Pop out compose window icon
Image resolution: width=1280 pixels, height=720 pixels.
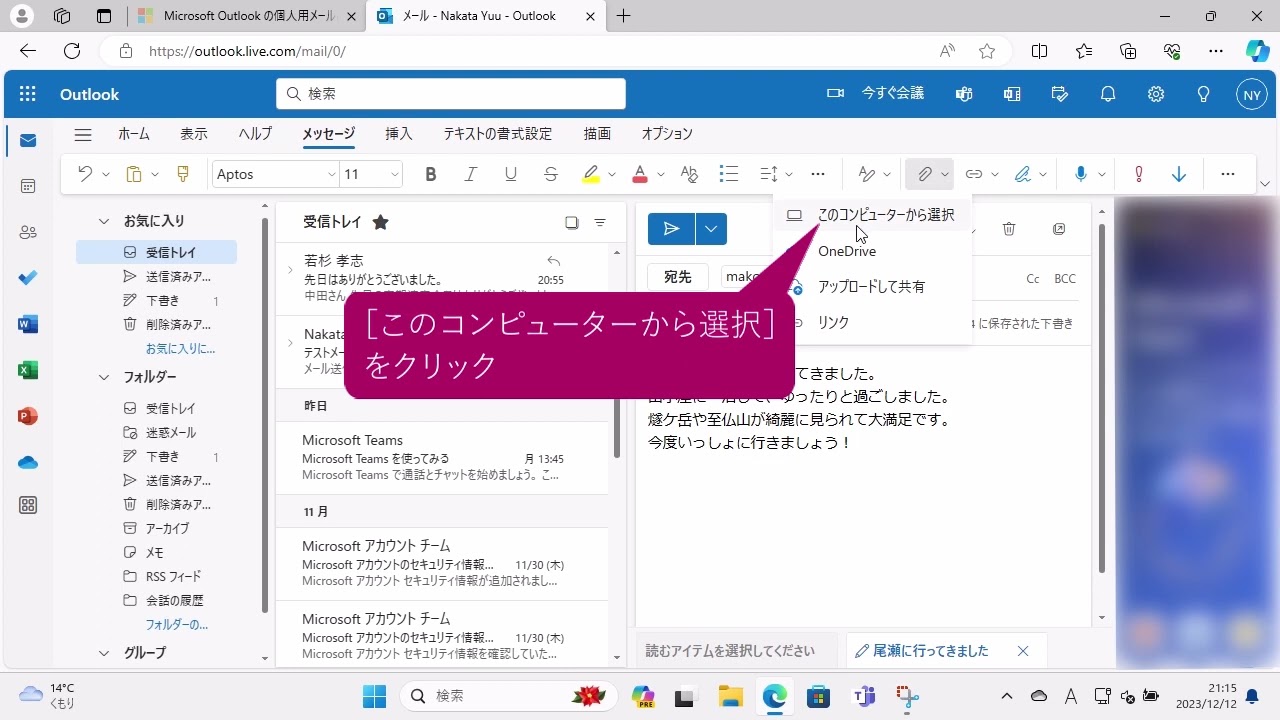(x=1059, y=229)
